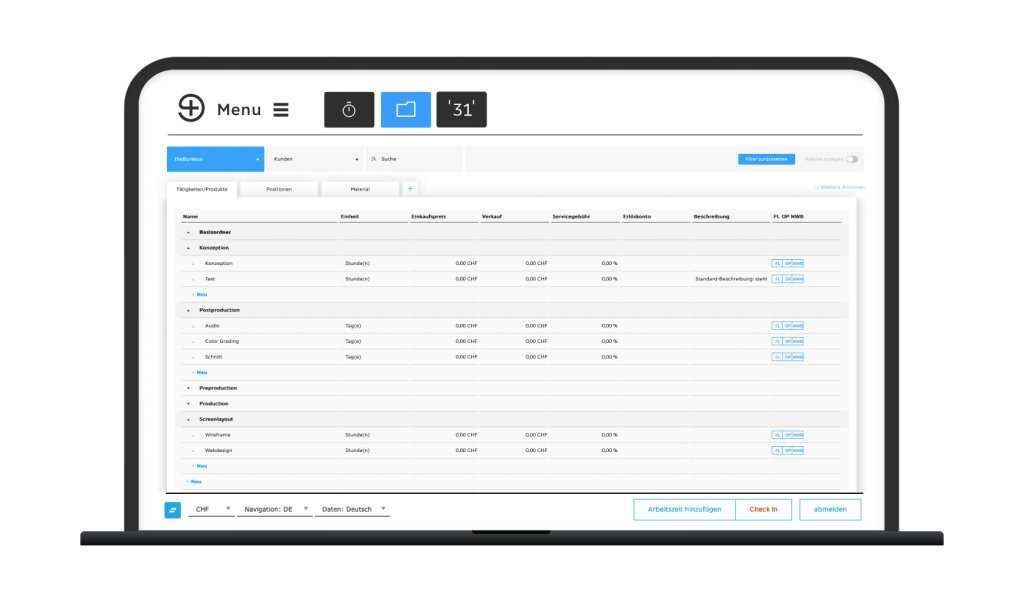Open the Navigation: DE language dropdown
The width and height of the screenshot is (1024, 596).
(274, 509)
